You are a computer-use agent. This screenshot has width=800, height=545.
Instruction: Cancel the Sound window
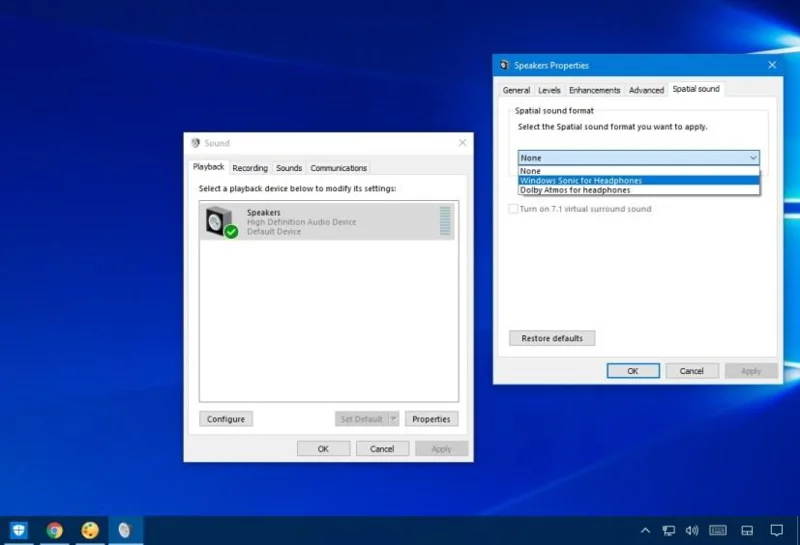[x=382, y=449]
